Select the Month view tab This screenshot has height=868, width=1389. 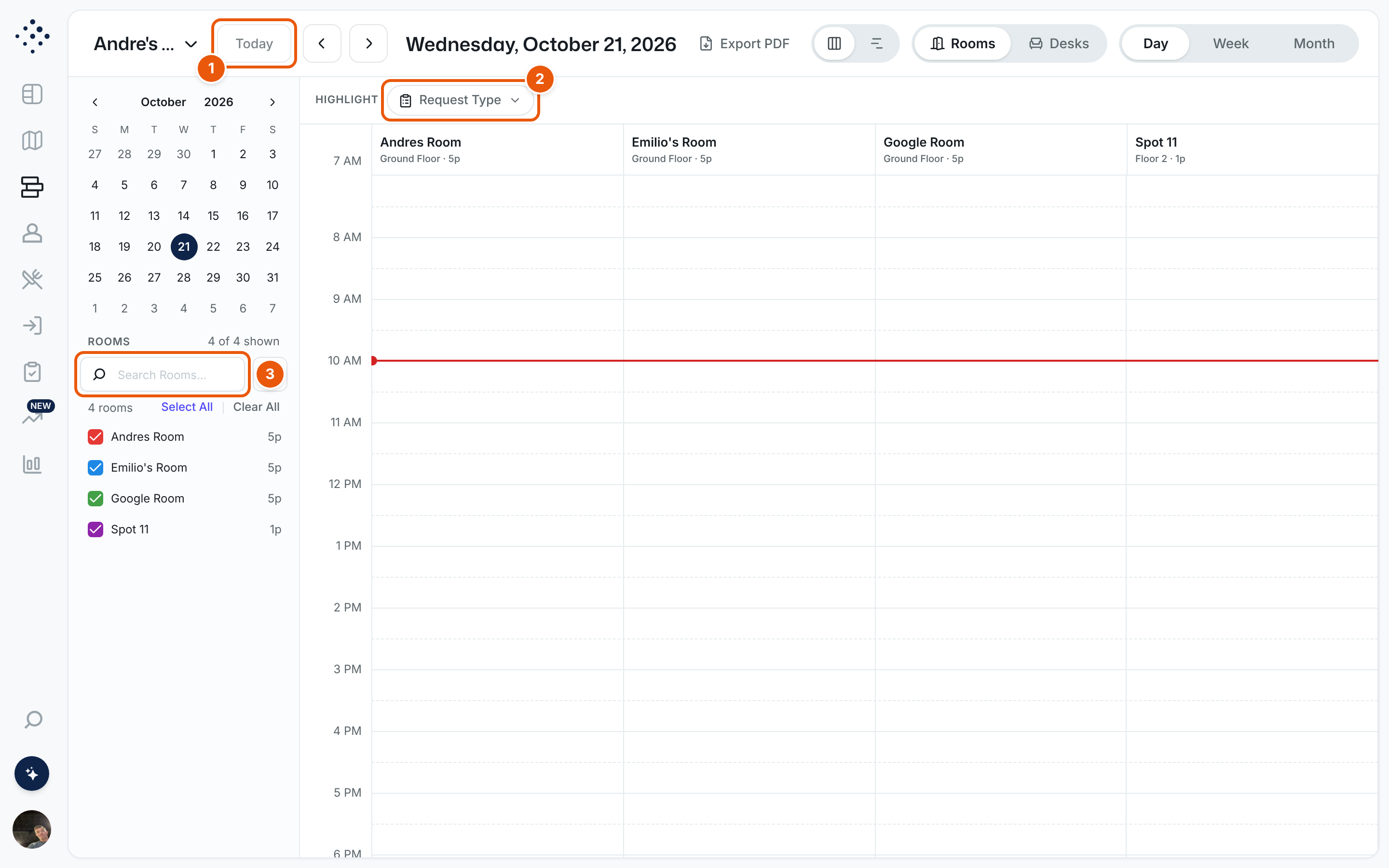1314,43
